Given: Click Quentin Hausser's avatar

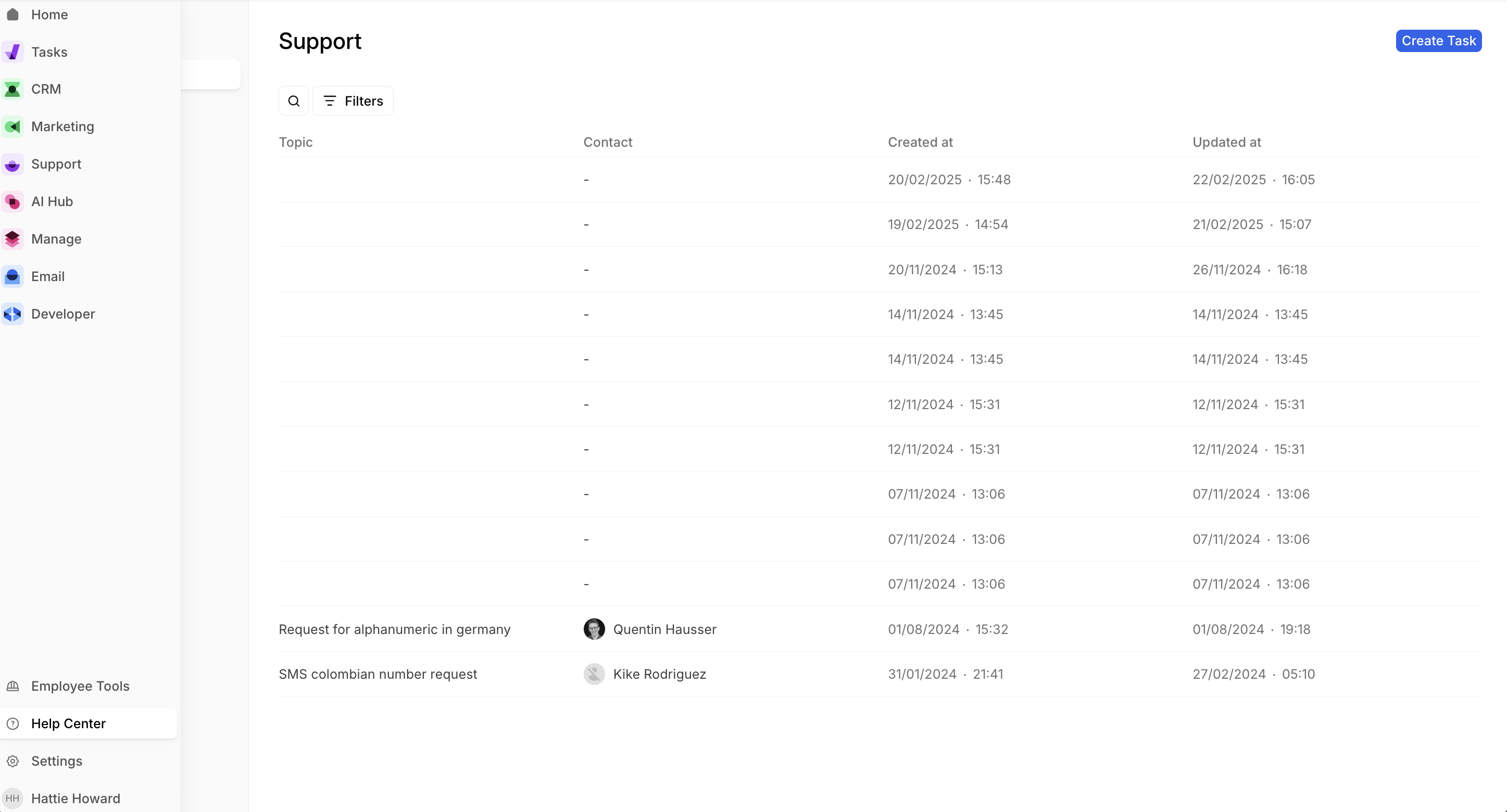Looking at the screenshot, I should coord(594,629).
